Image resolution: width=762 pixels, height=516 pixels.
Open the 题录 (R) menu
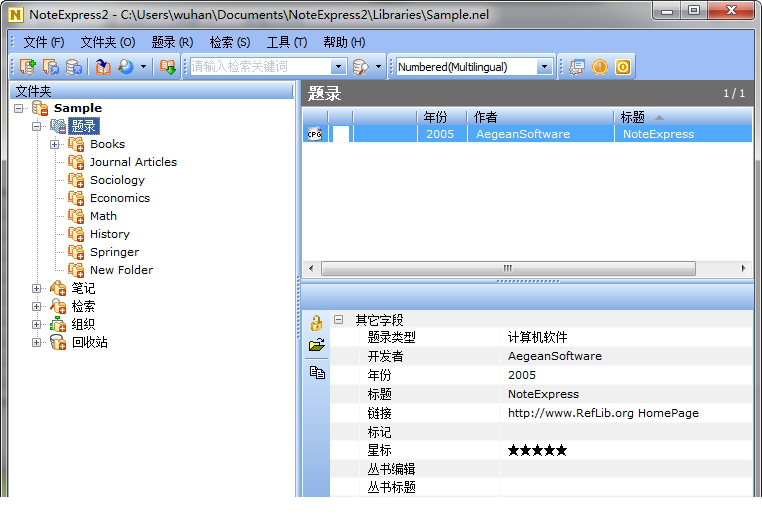[172, 42]
